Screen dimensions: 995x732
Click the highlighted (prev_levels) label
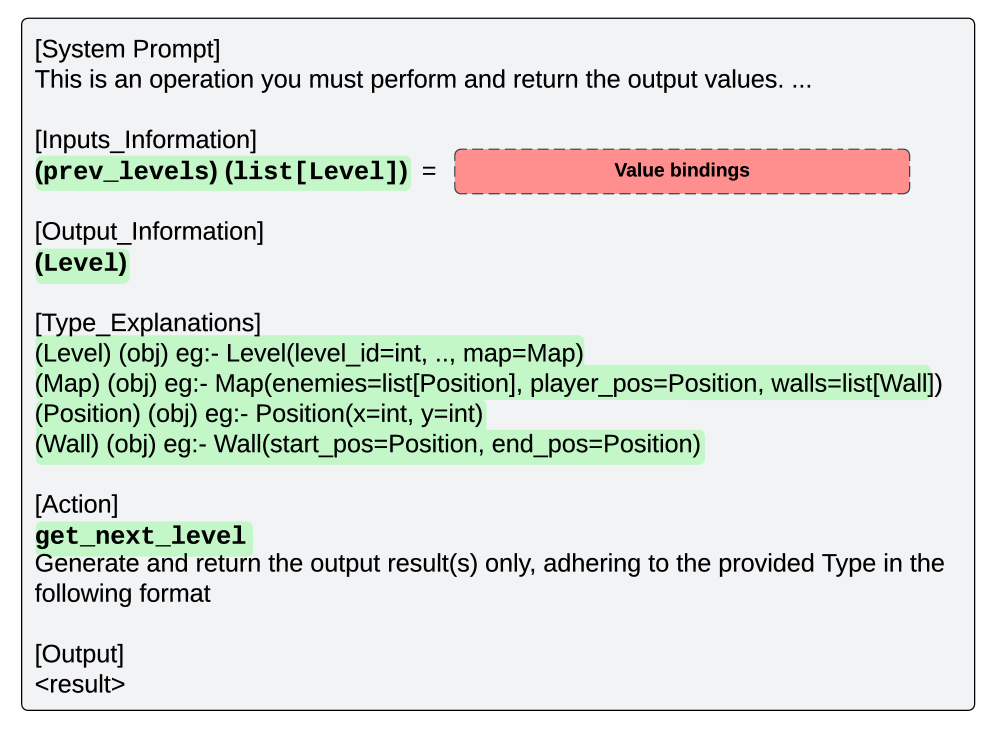(x=126, y=171)
